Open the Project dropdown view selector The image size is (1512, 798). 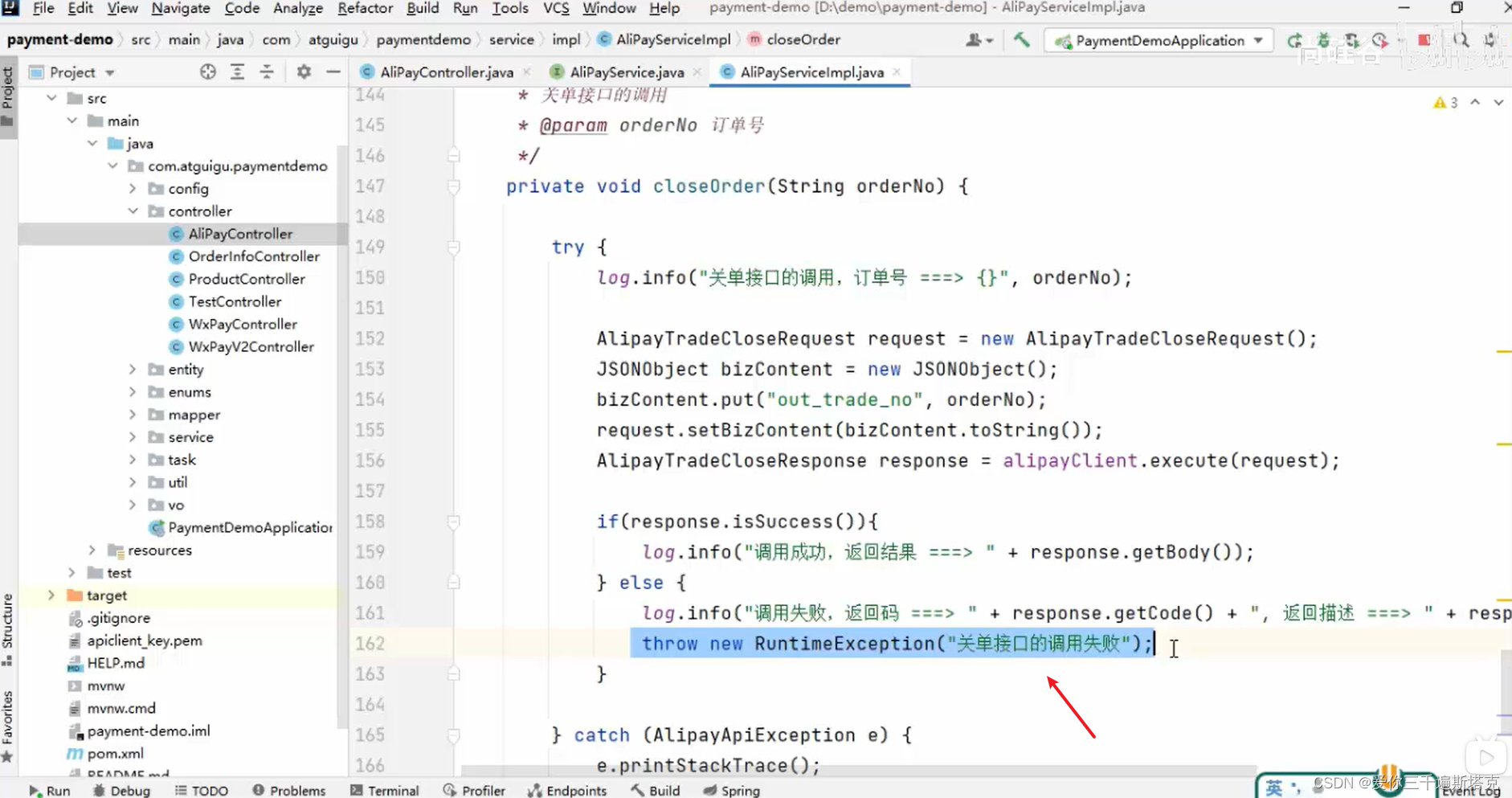[x=72, y=72]
